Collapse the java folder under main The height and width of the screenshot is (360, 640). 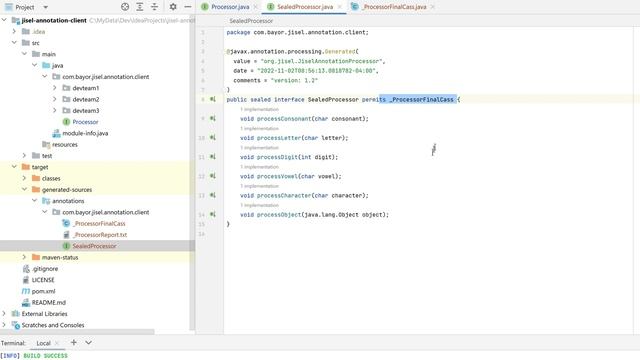[35, 65]
